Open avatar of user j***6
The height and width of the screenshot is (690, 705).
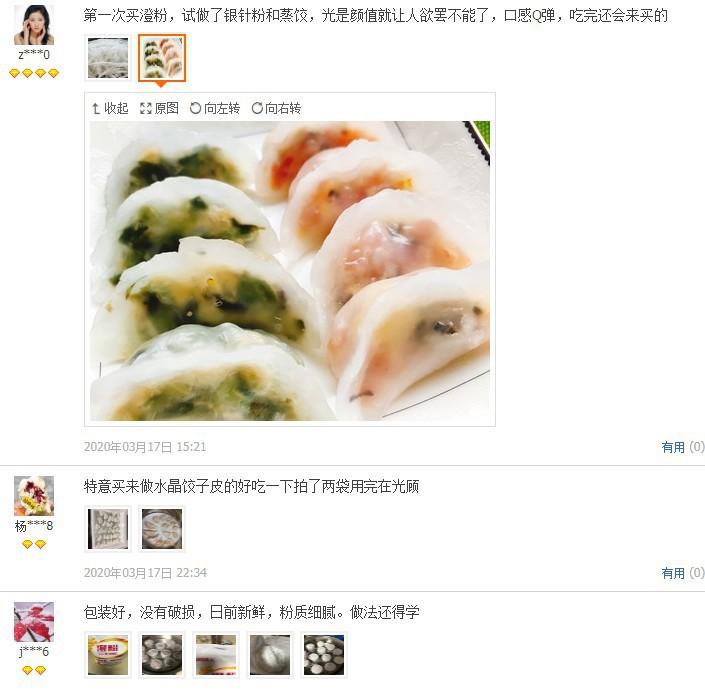pos(34,622)
